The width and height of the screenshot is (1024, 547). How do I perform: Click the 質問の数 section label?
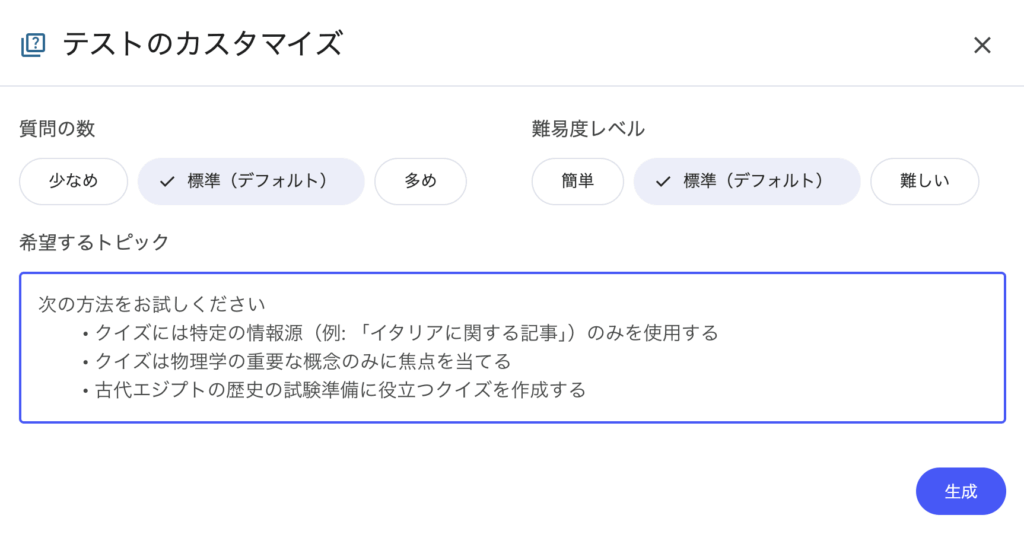(x=57, y=128)
